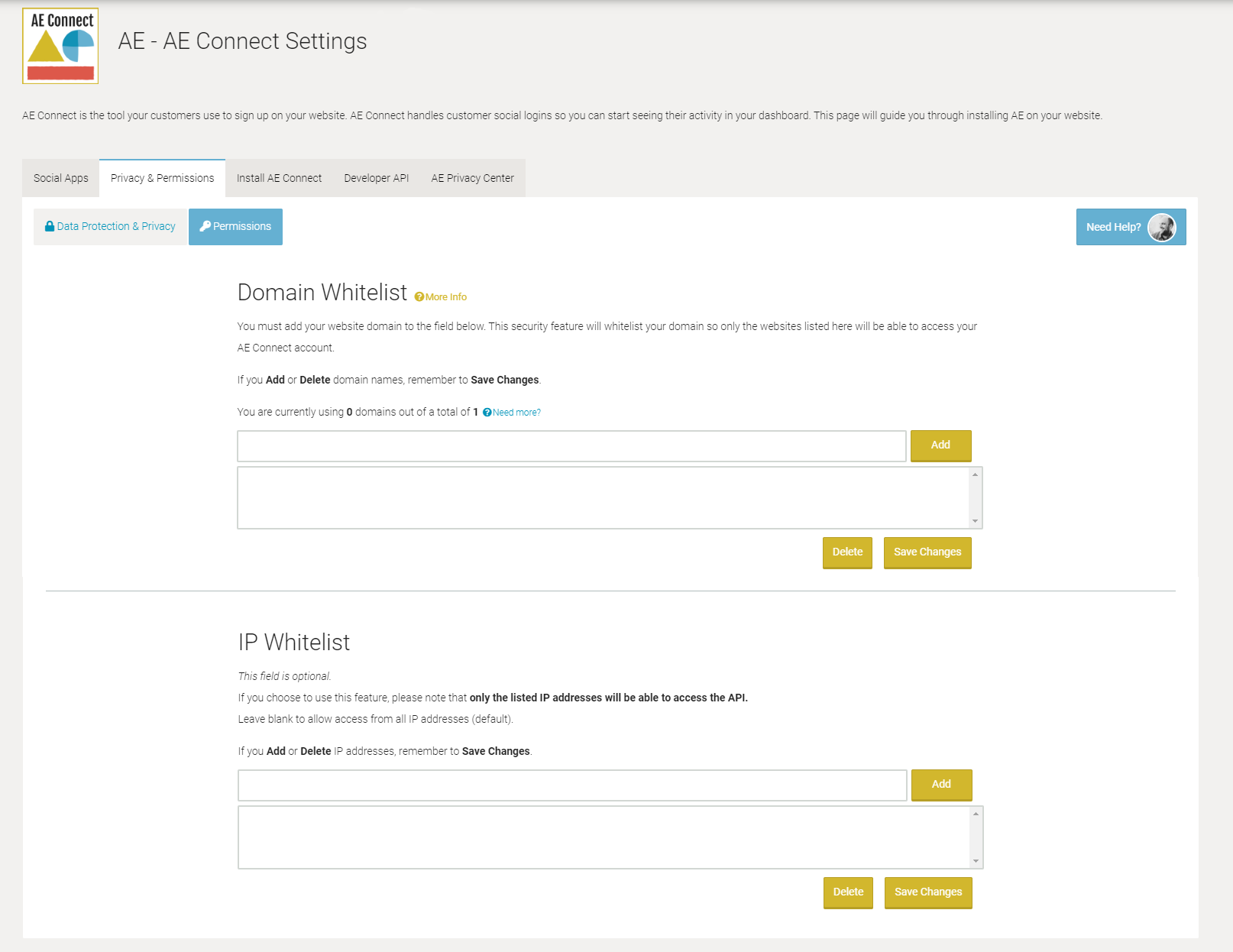Viewport: 1233px width, 952px height.
Task: Add the domain to whitelist
Action: click(940, 445)
